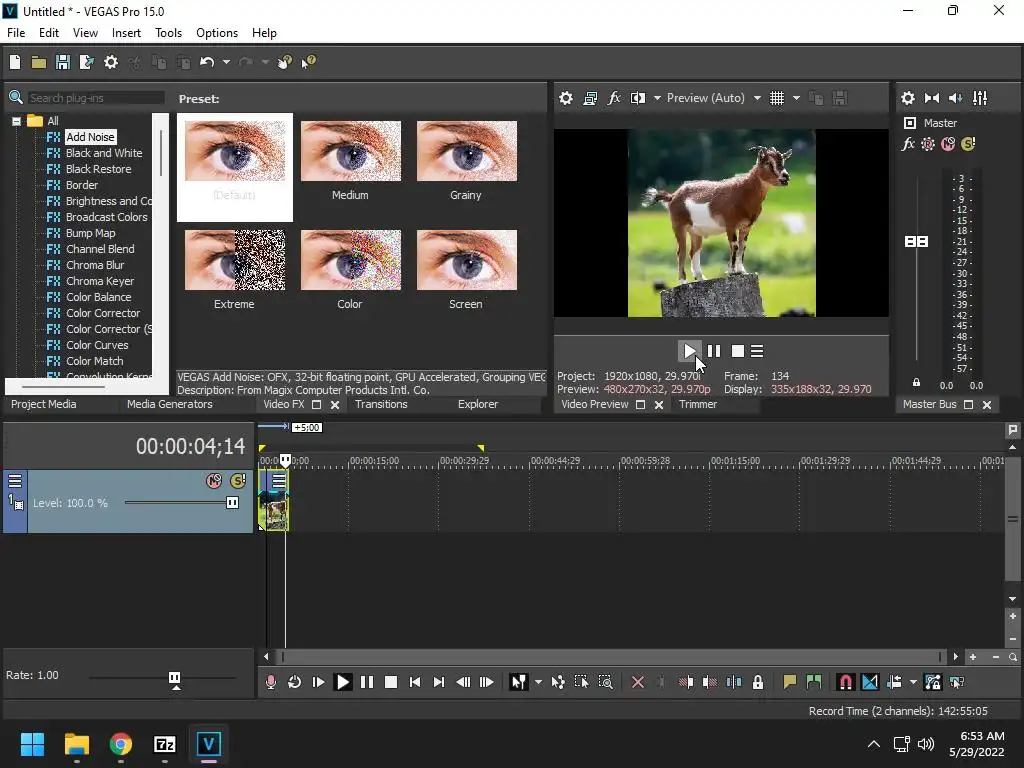Toggle preview overlays grid icon
Image resolution: width=1024 pixels, height=768 pixels.
coord(776,98)
